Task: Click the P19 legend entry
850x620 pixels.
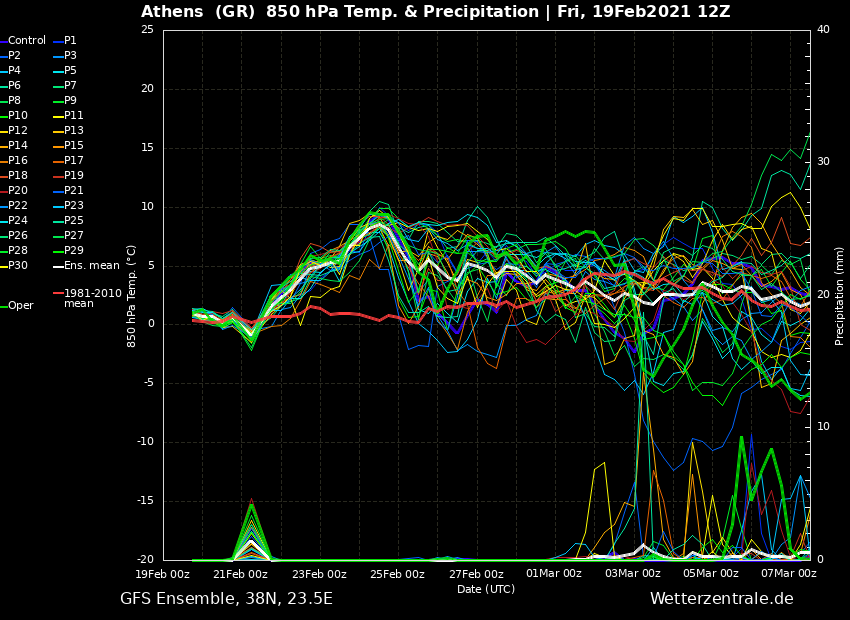Action: pyautogui.click(x=74, y=176)
